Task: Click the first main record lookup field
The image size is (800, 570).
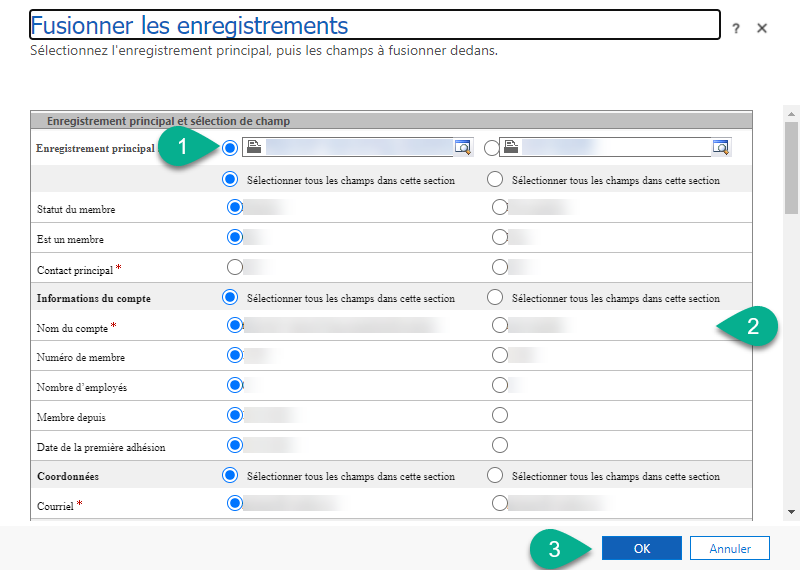Action: point(358,147)
